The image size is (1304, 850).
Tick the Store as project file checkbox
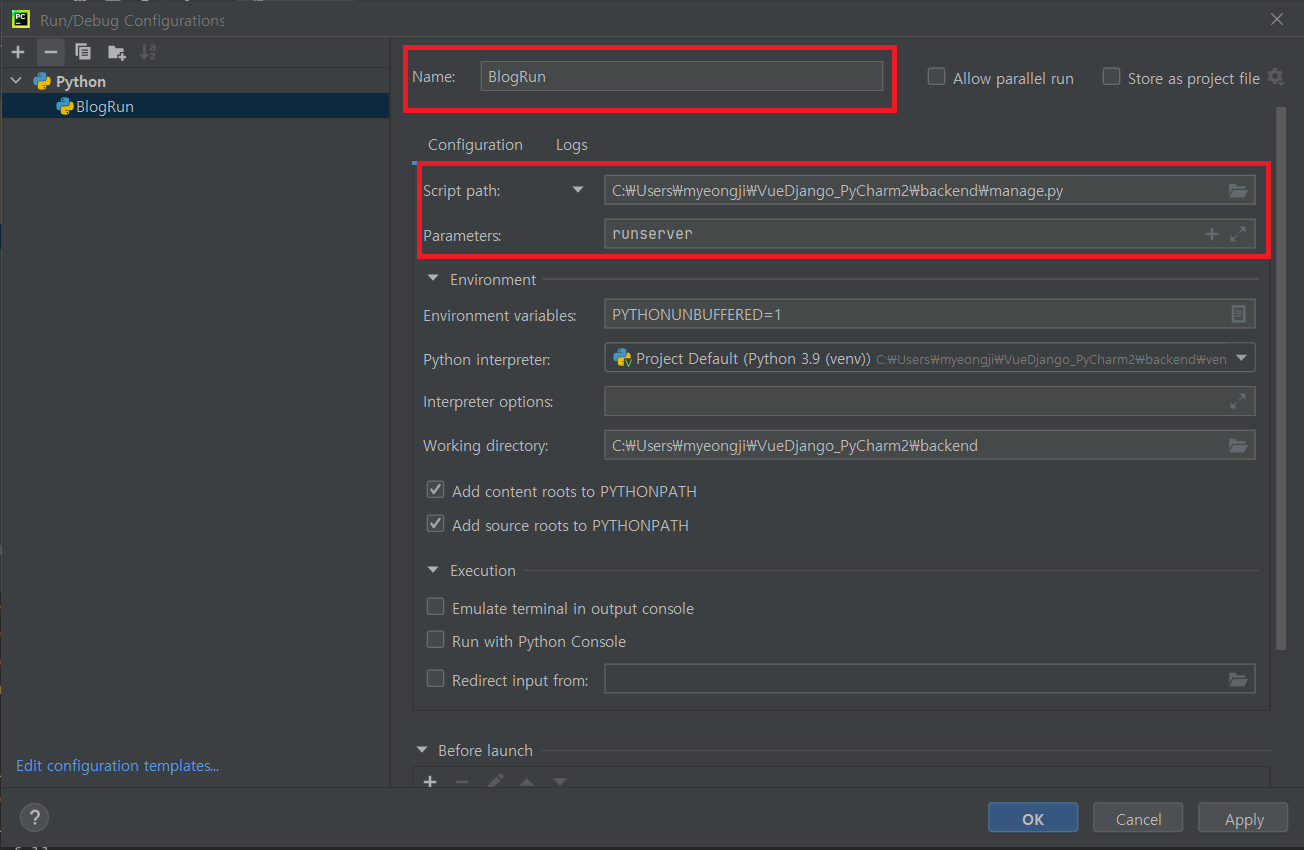click(1111, 77)
